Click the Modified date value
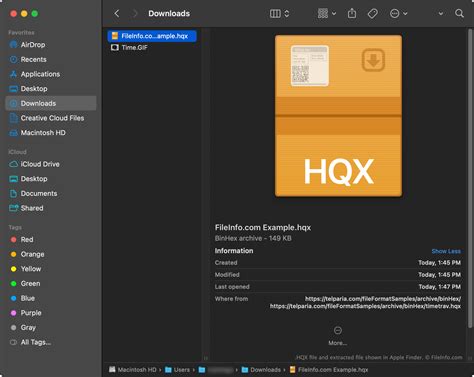The height and width of the screenshot is (377, 474). point(439,275)
